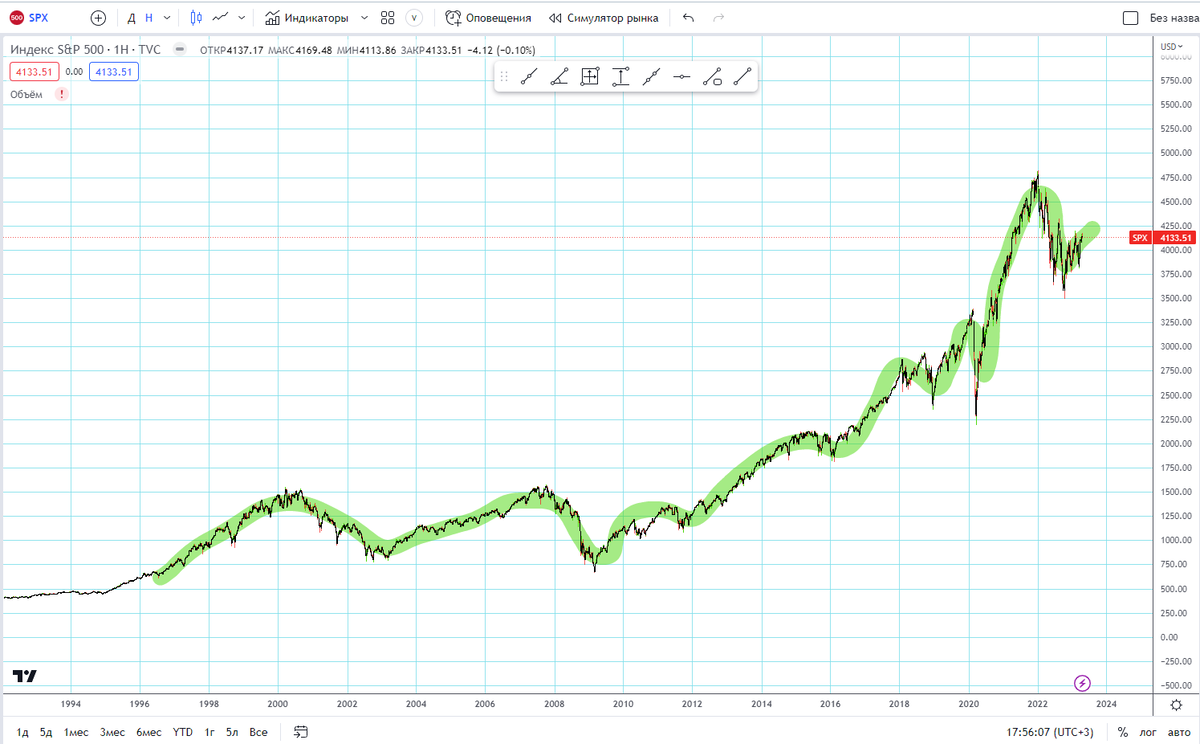This screenshot has width=1200, height=744.
Task: Select the info line tool with rectangle
Action: click(712, 76)
